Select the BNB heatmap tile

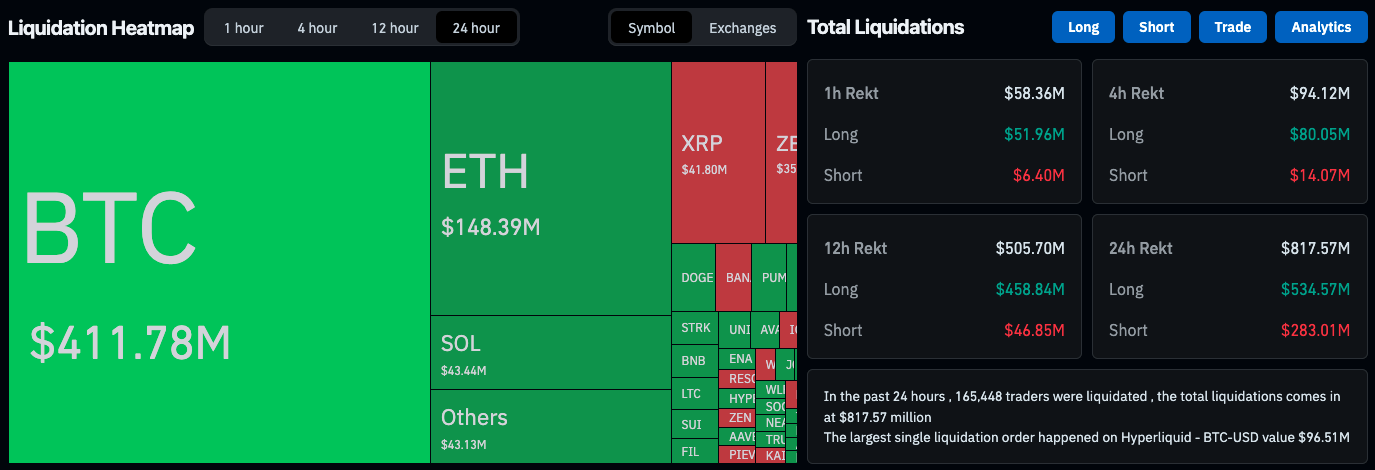694,360
